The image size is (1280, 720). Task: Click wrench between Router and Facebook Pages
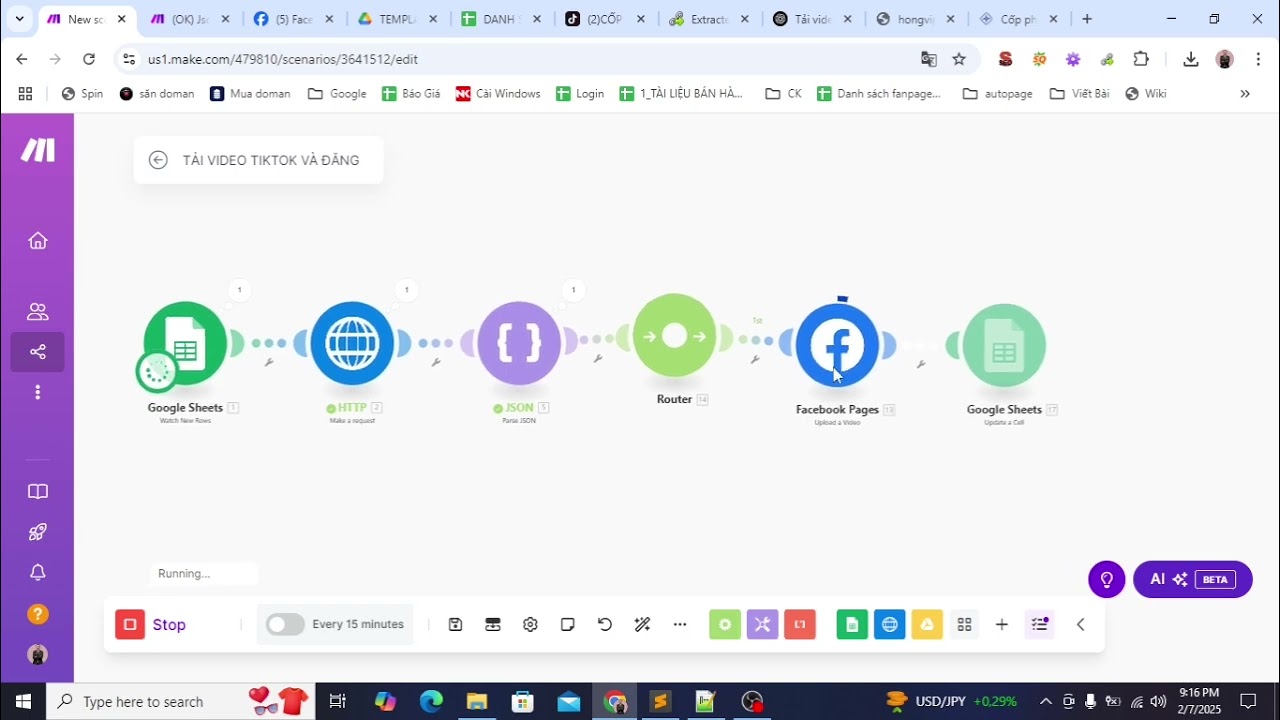(x=755, y=359)
